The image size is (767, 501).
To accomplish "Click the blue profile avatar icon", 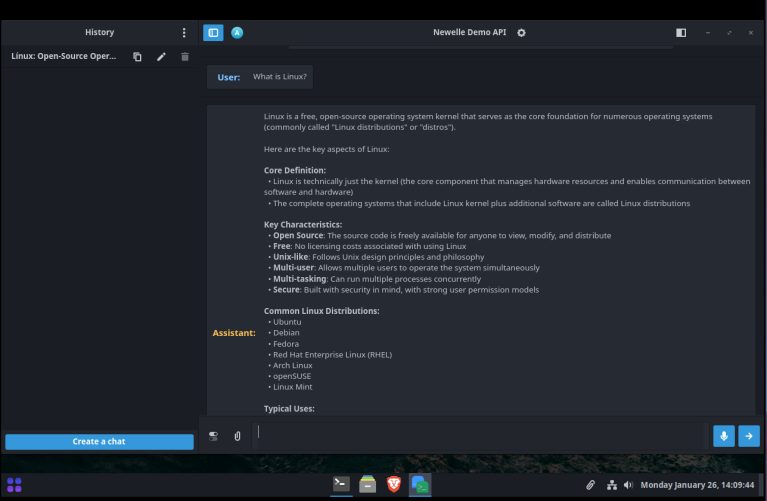I will [x=237, y=33].
